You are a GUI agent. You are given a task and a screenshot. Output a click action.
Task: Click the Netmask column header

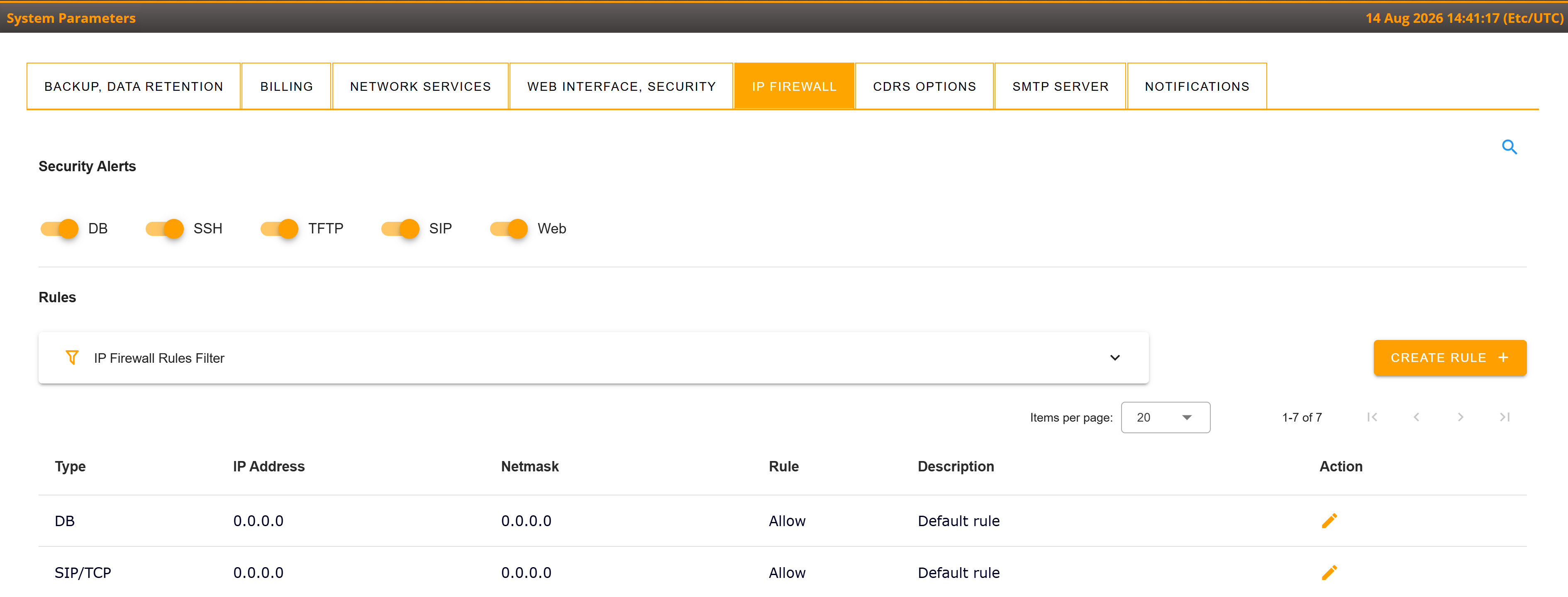(x=530, y=466)
